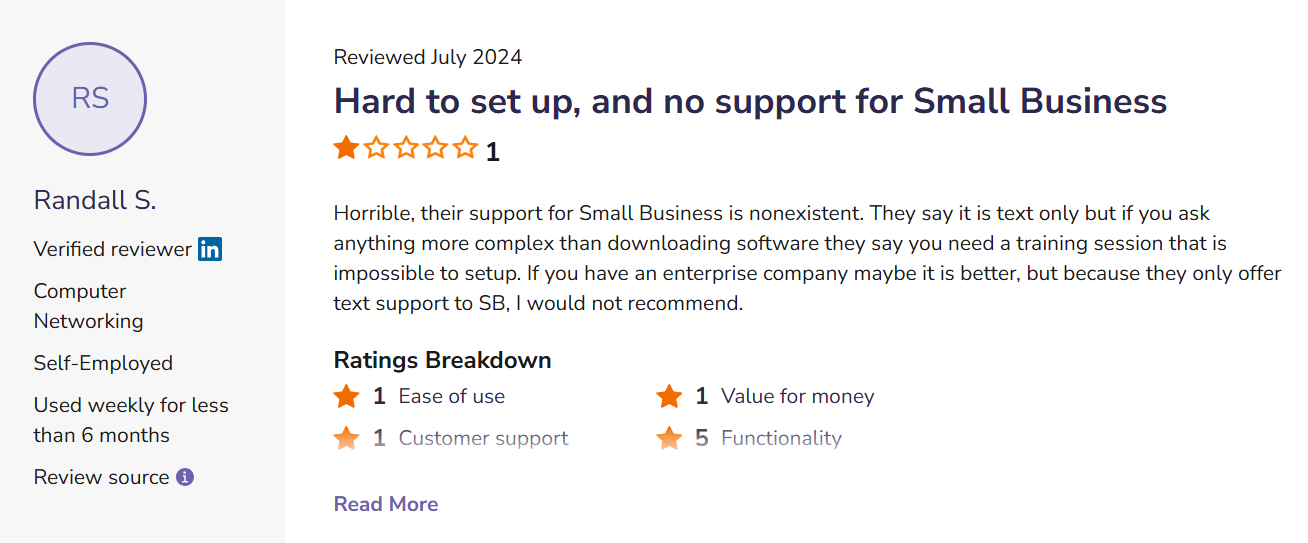This screenshot has height=543, width=1308.
Task: Expand the review with Read More
Action: pos(386,504)
